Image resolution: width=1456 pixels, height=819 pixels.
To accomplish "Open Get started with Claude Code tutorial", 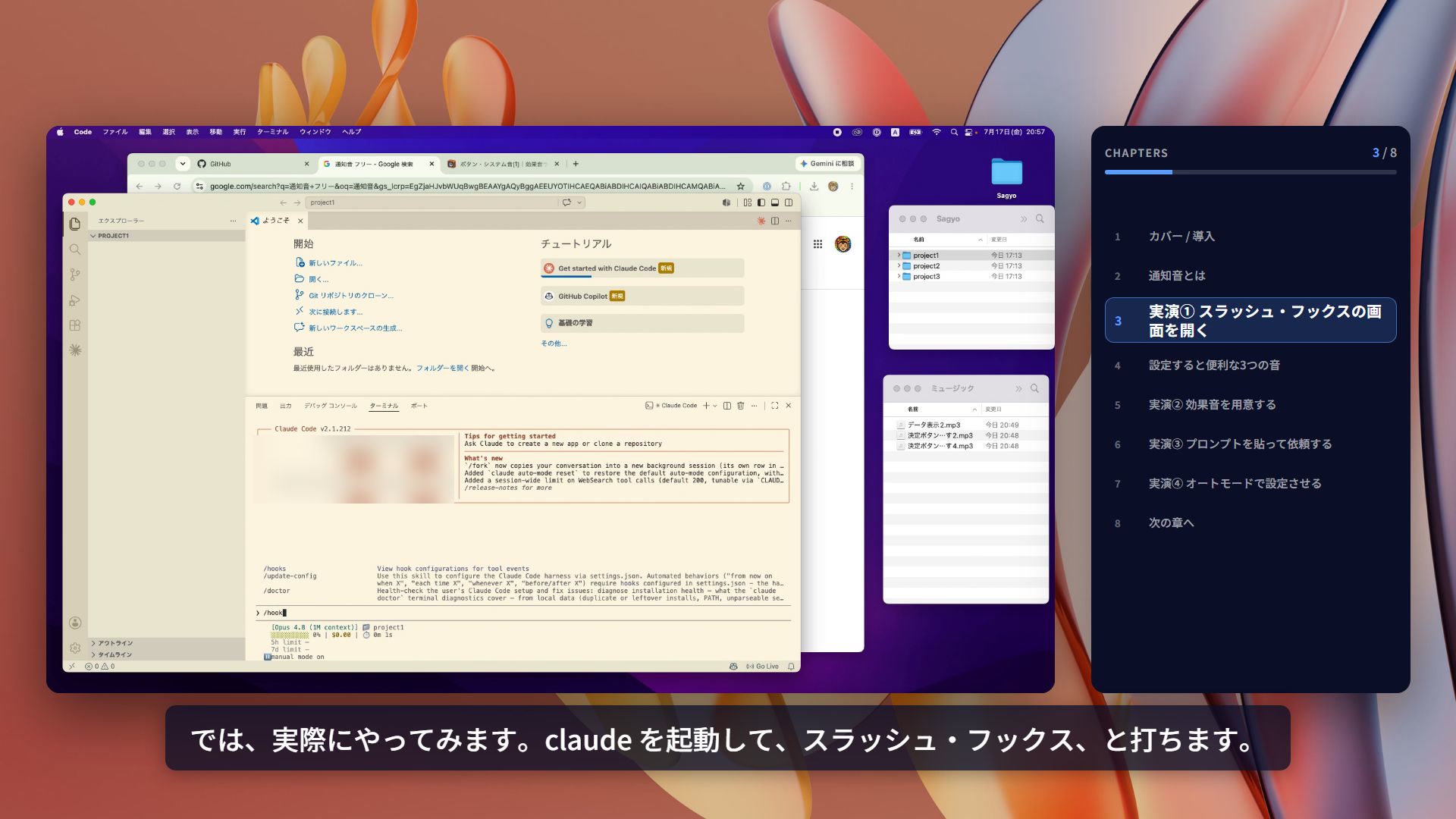I will 642,268.
